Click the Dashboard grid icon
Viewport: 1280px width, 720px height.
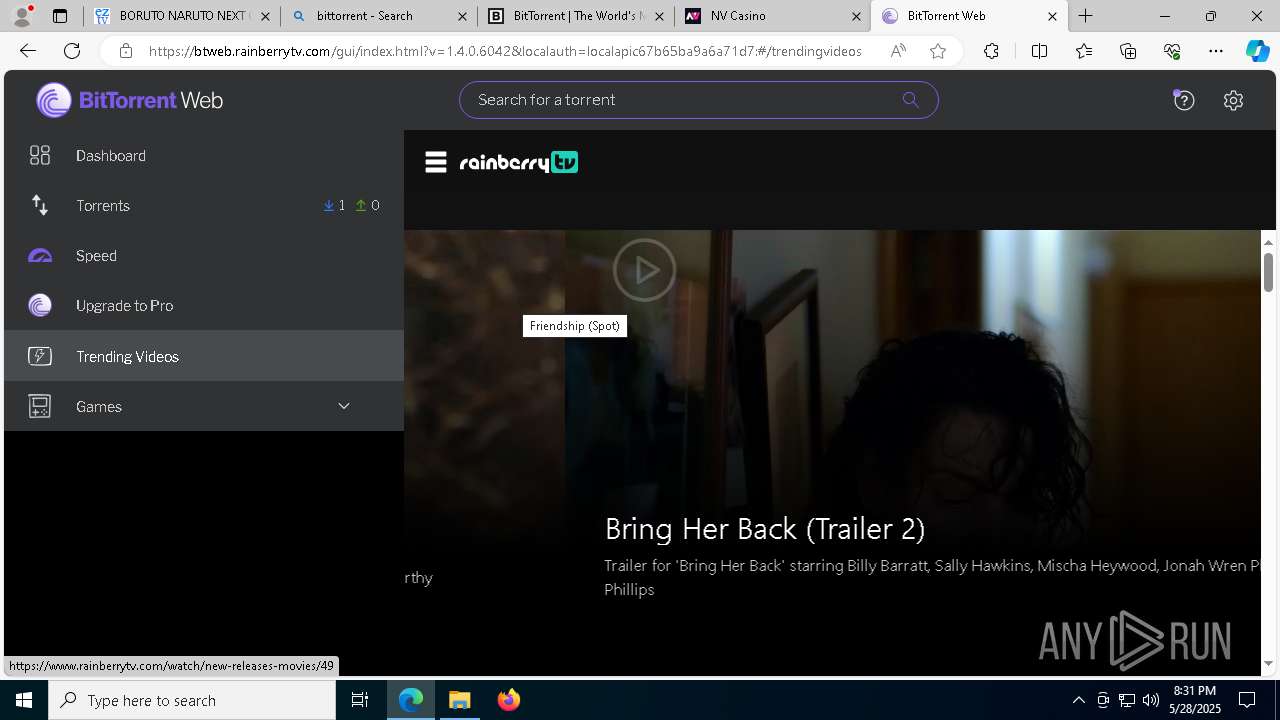point(40,155)
